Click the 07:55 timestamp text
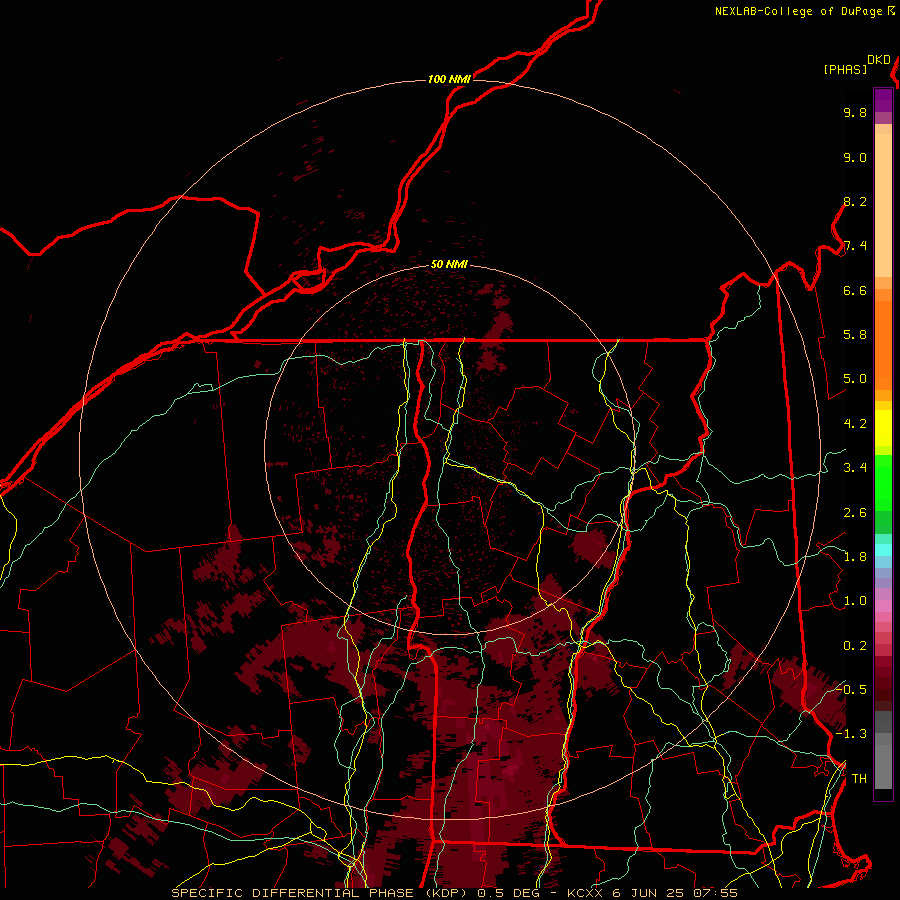 [x=715, y=893]
